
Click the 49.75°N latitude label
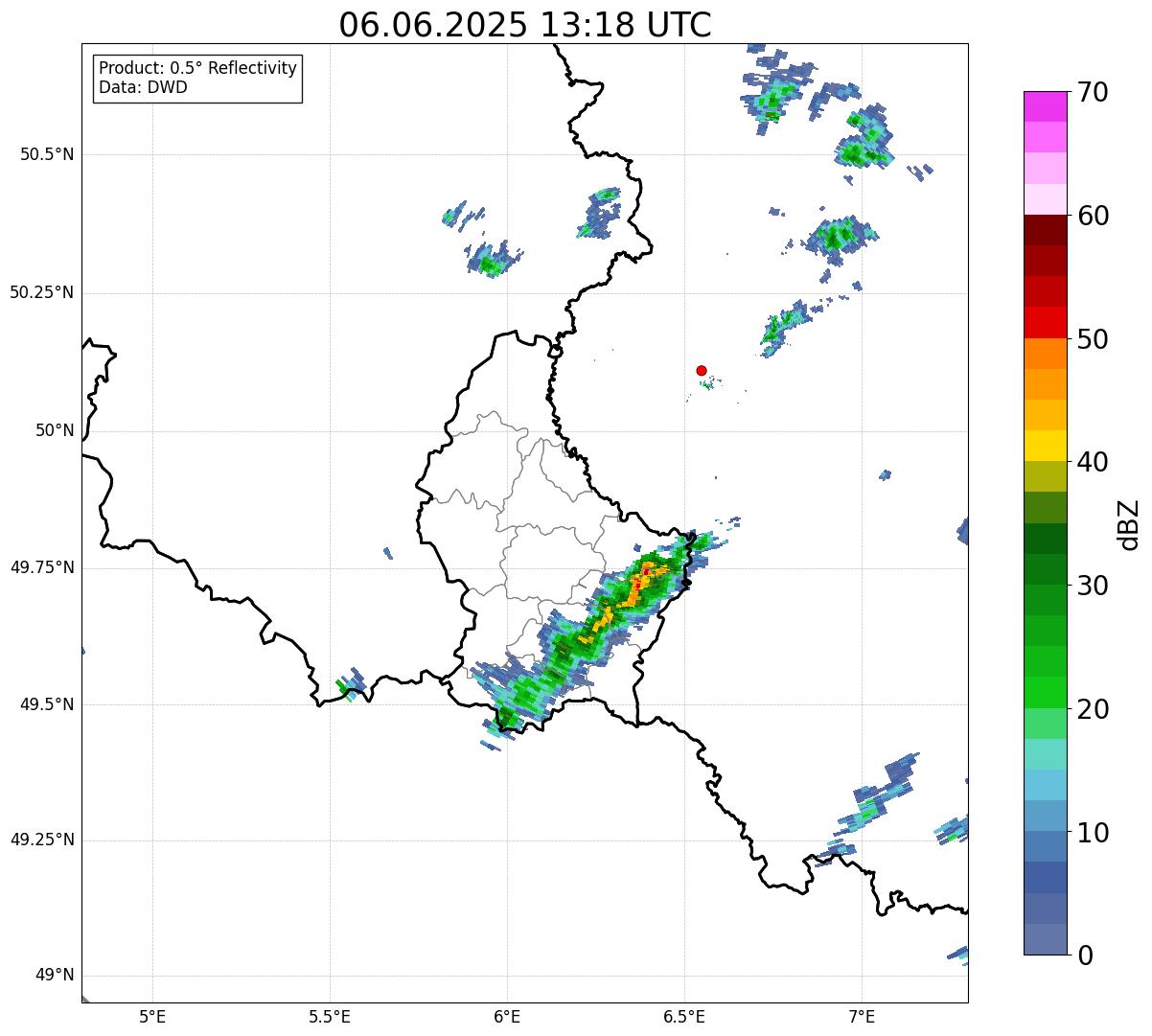[x=42, y=567]
